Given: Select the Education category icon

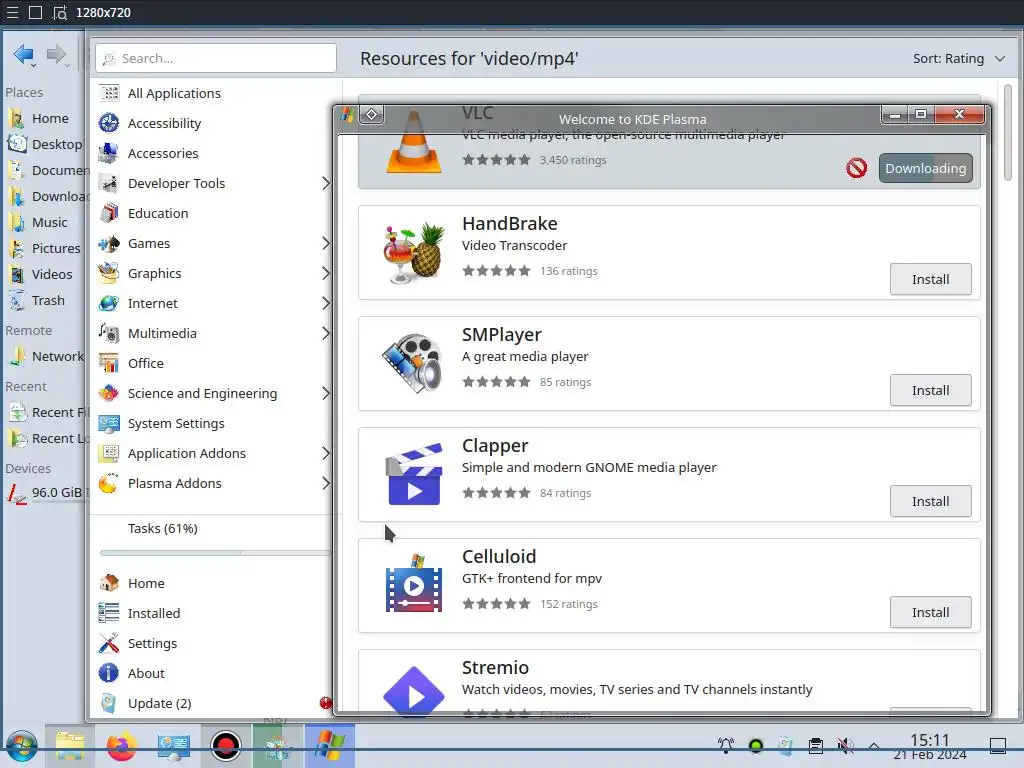Looking at the screenshot, I should point(108,213).
